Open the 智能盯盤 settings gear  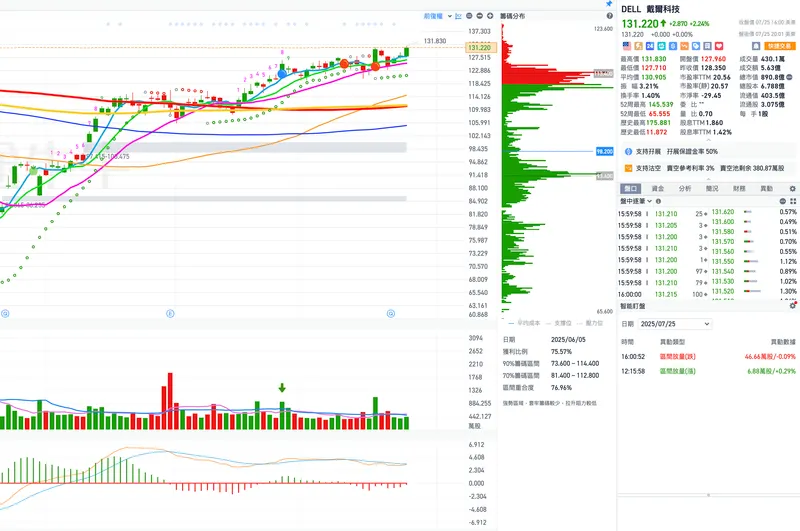coord(793,306)
